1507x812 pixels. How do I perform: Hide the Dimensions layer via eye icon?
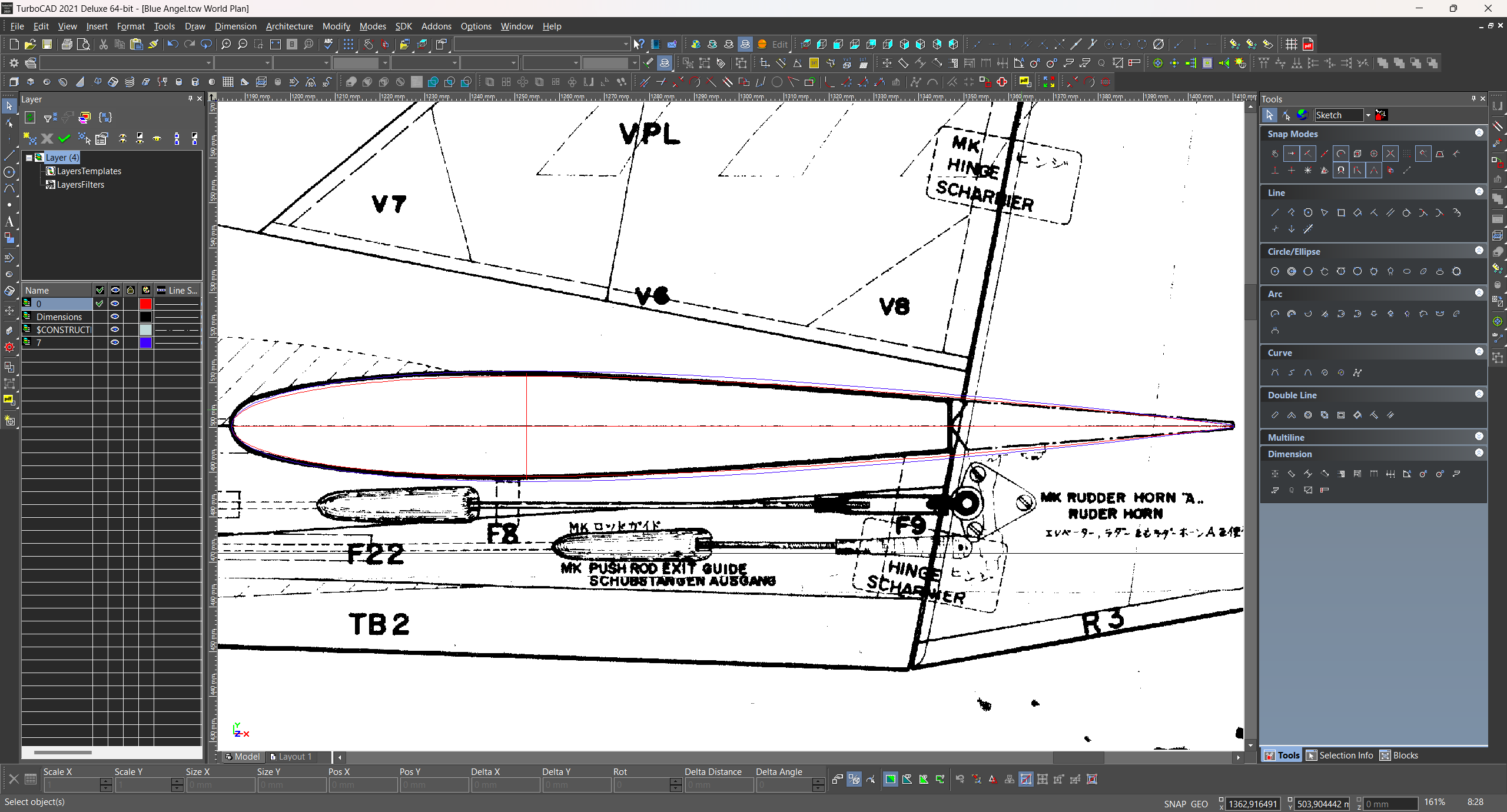(x=115, y=317)
